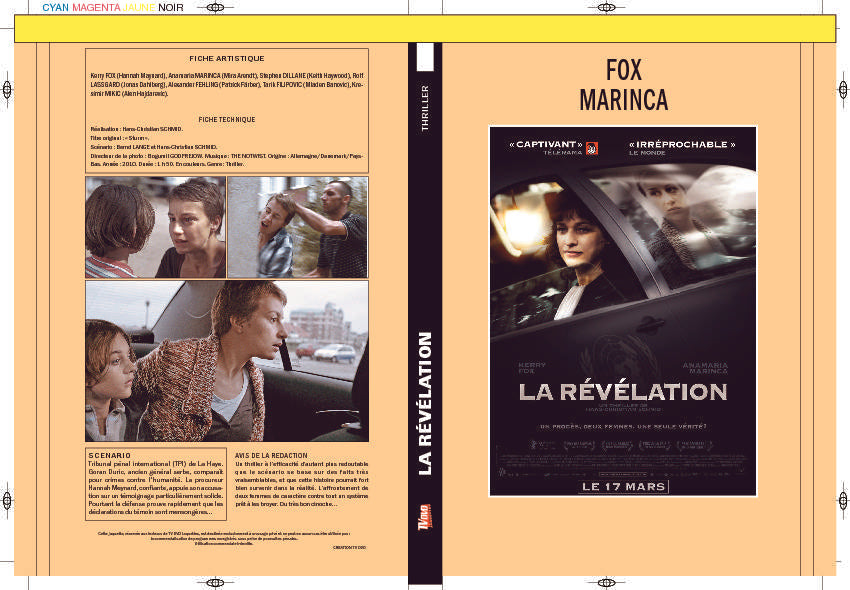The width and height of the screenshot is (850, 590).
Task: Click the AVIS DE LA REDACTION heading
Action: (271, 456)
